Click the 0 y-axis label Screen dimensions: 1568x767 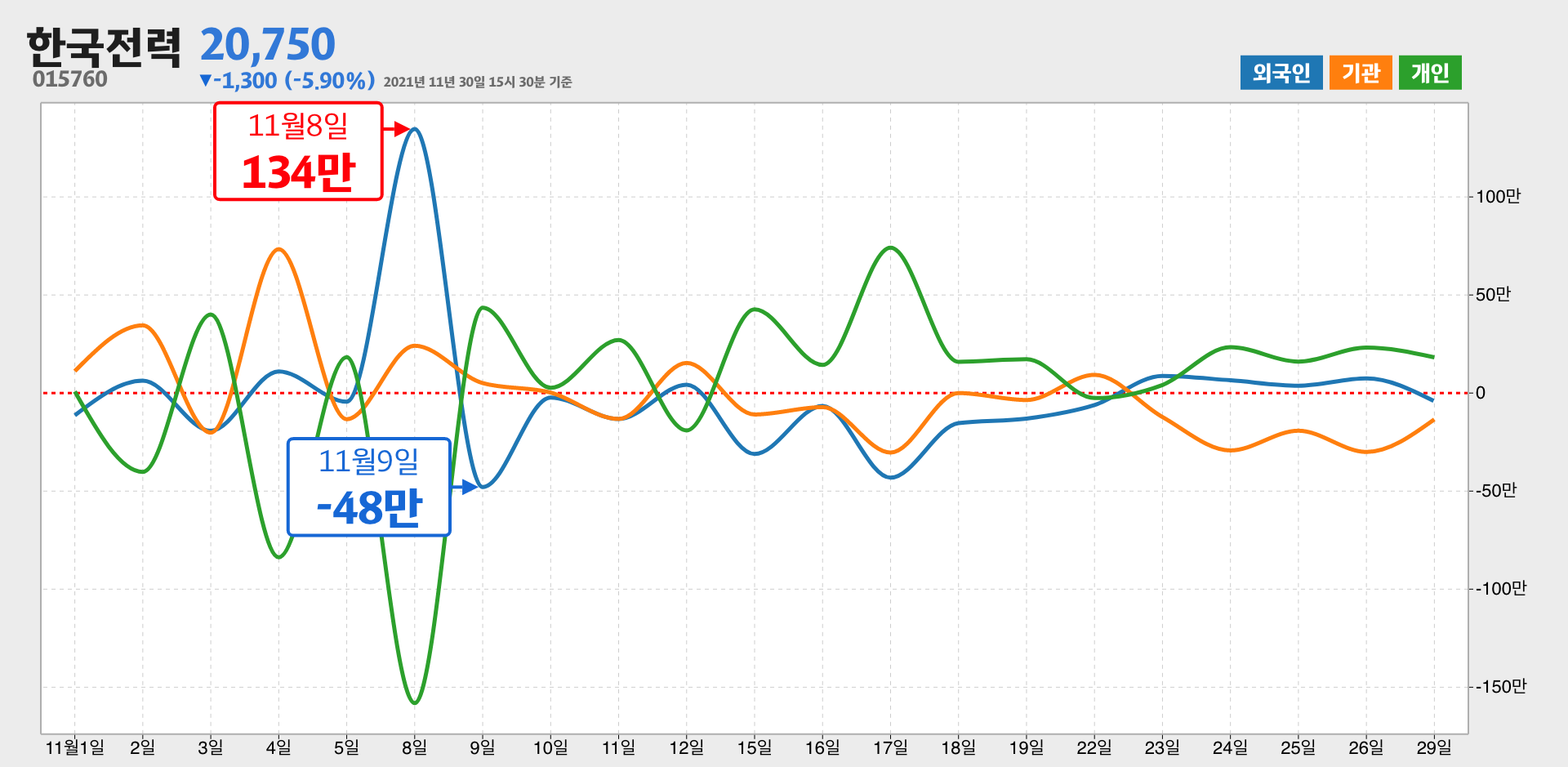(1481, 393)
